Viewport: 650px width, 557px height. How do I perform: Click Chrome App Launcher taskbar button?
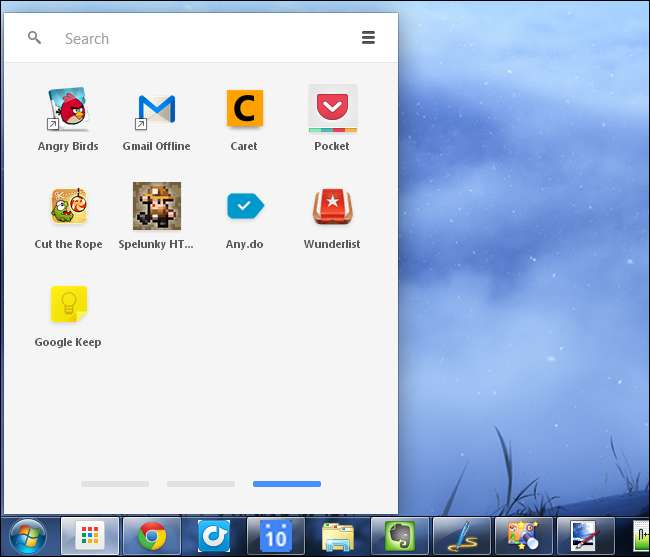(90, 537)
